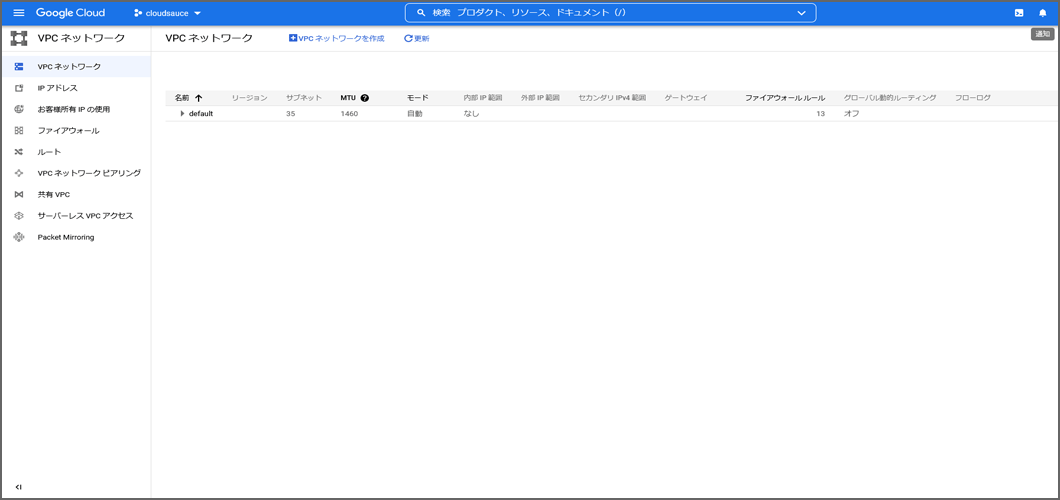Click the ルート shuffle icon
This screenshot has height=500, width=1060.
click(x=19, y=152)
